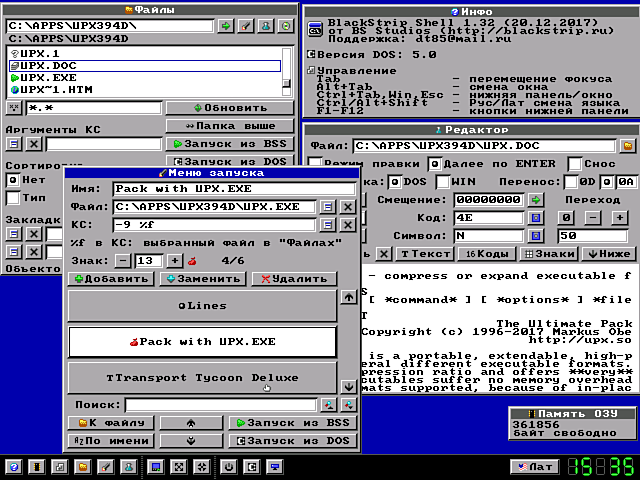Choose the Transport Tycoon Deluxe entry
This screenshot has height=480, width=640.
coord(202,378)
